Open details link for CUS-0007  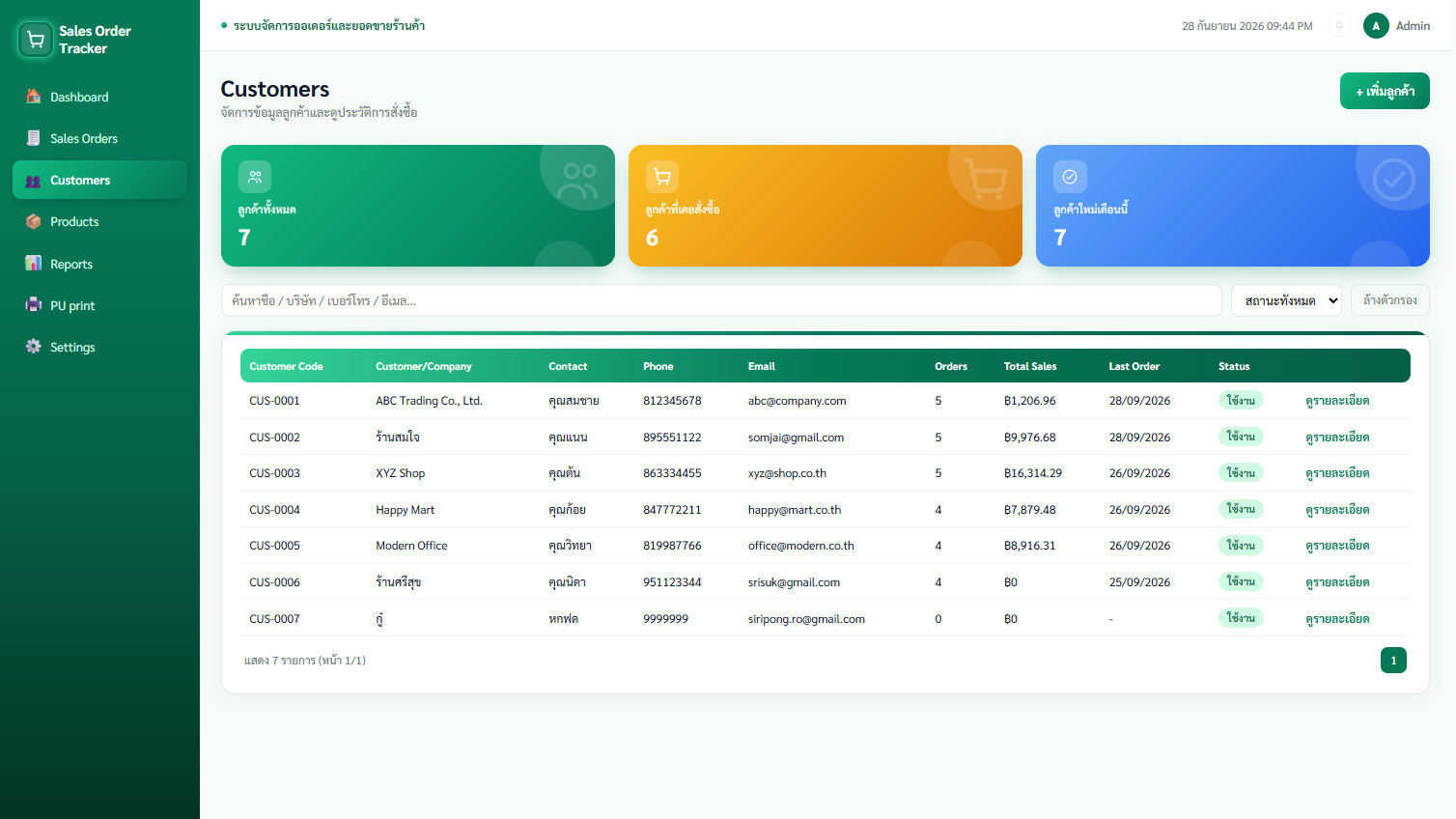[1337, 619]
